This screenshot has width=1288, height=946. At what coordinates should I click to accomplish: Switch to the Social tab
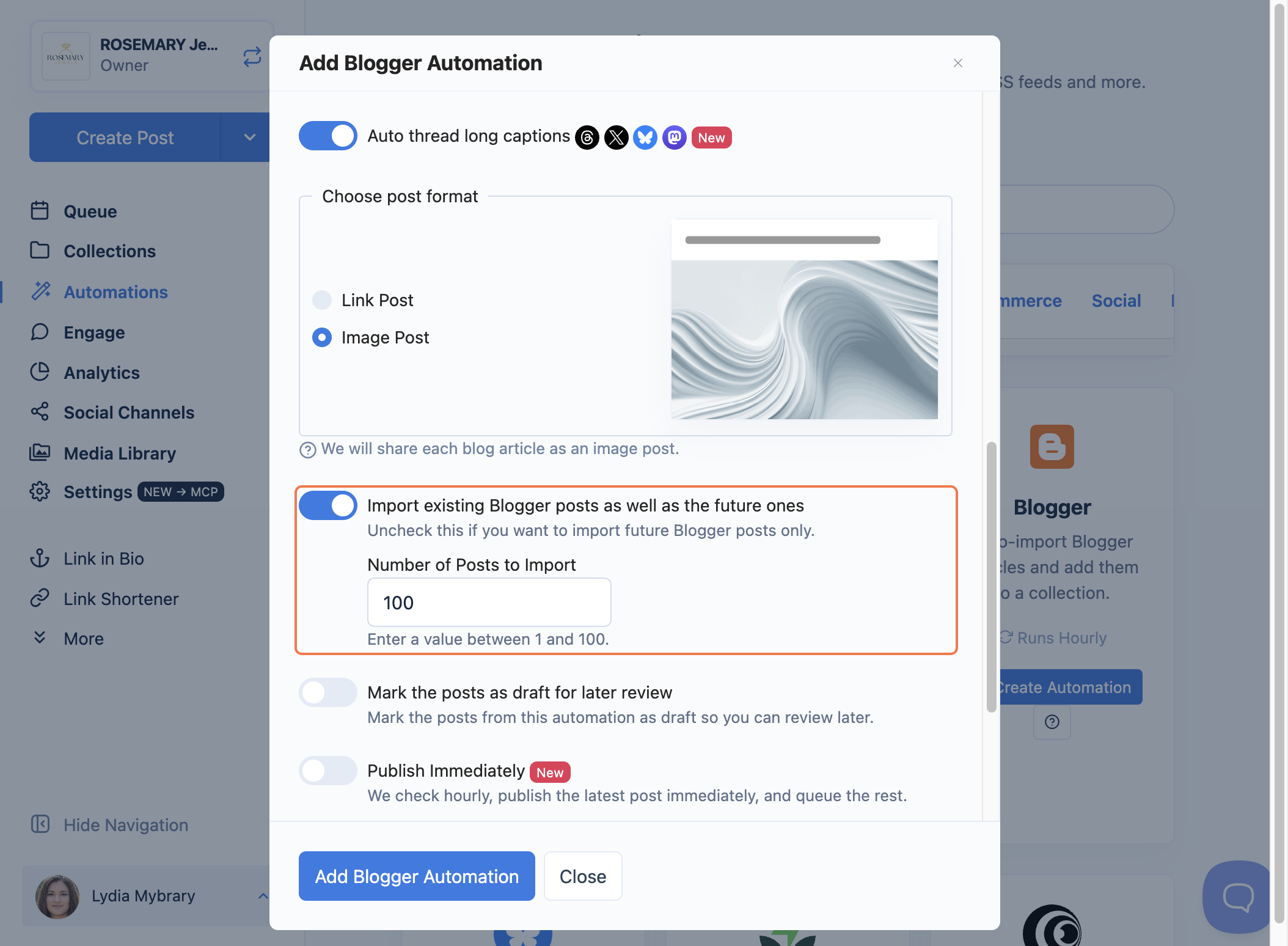point(1116,301)
